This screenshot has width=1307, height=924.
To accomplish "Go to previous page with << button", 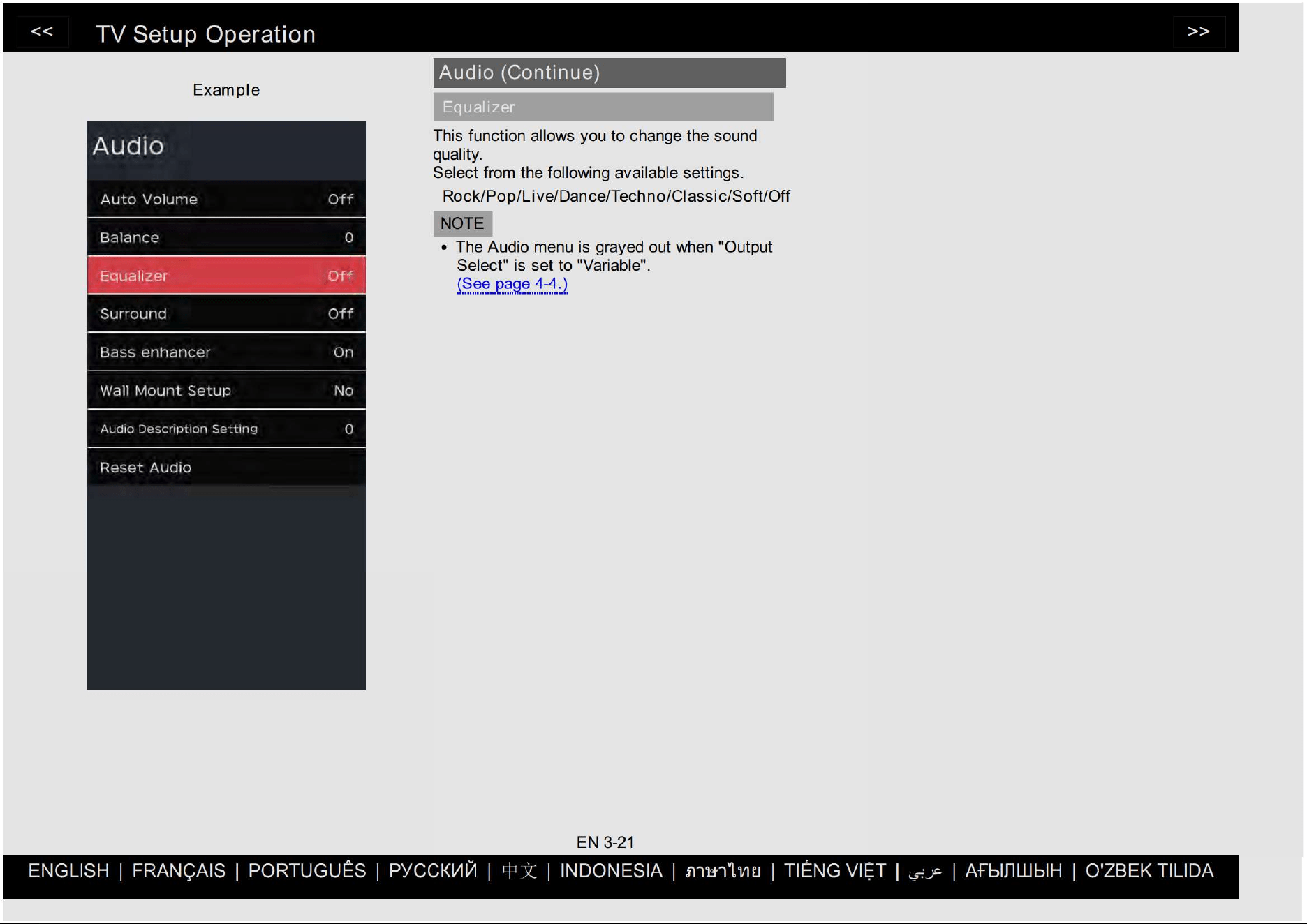I will [x=42, y=31].
